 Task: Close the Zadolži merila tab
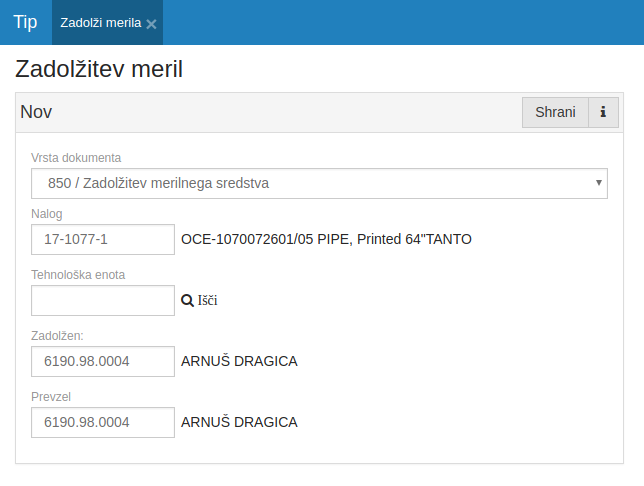coord(151,23)
